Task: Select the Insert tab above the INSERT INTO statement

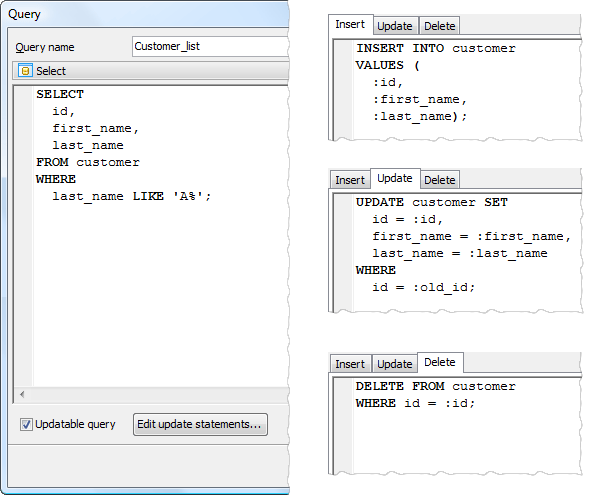Action: [350, 25]
